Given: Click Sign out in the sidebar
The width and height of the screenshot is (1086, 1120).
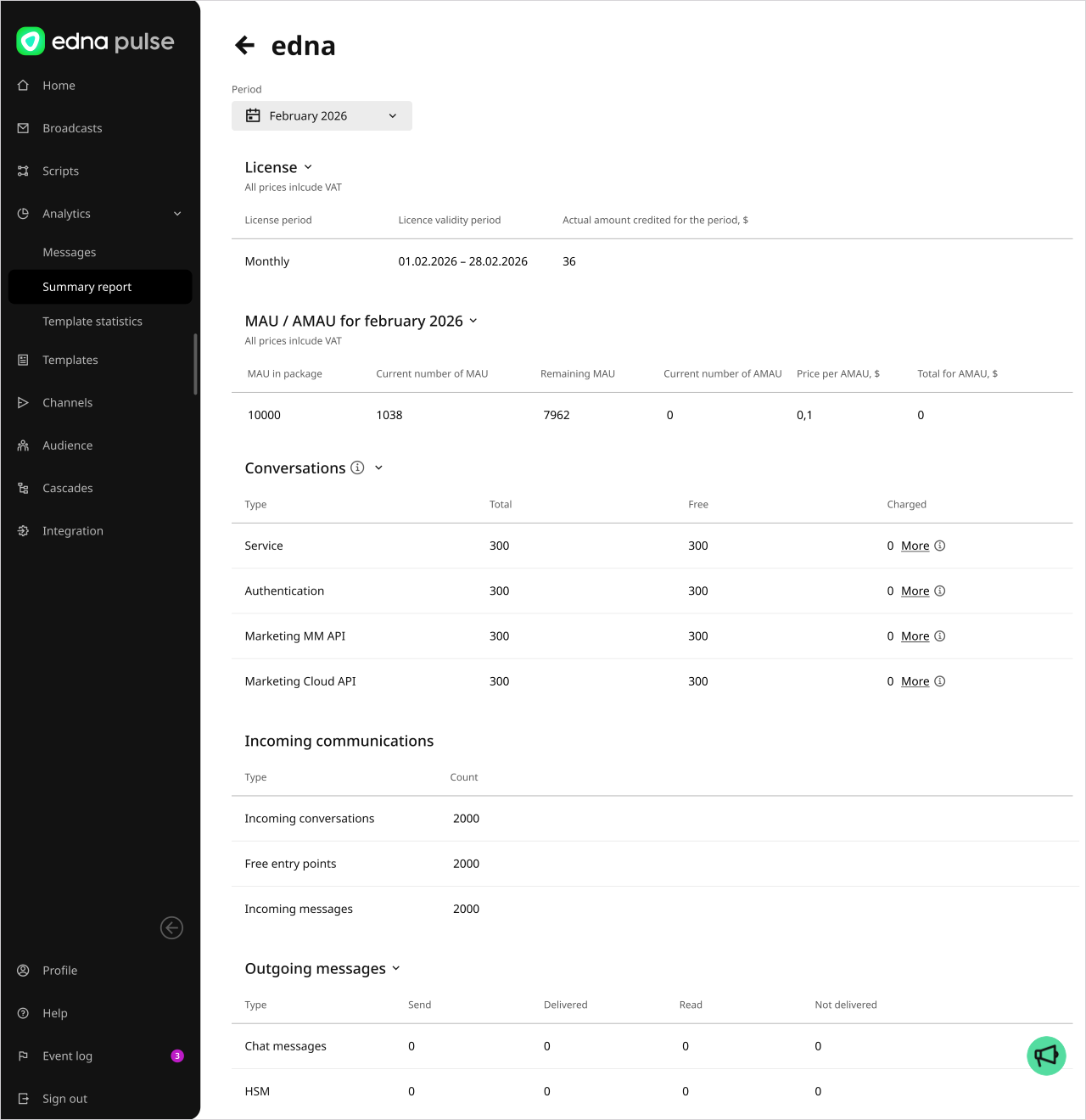Looking at the screenshot, I should point(64,1099).
